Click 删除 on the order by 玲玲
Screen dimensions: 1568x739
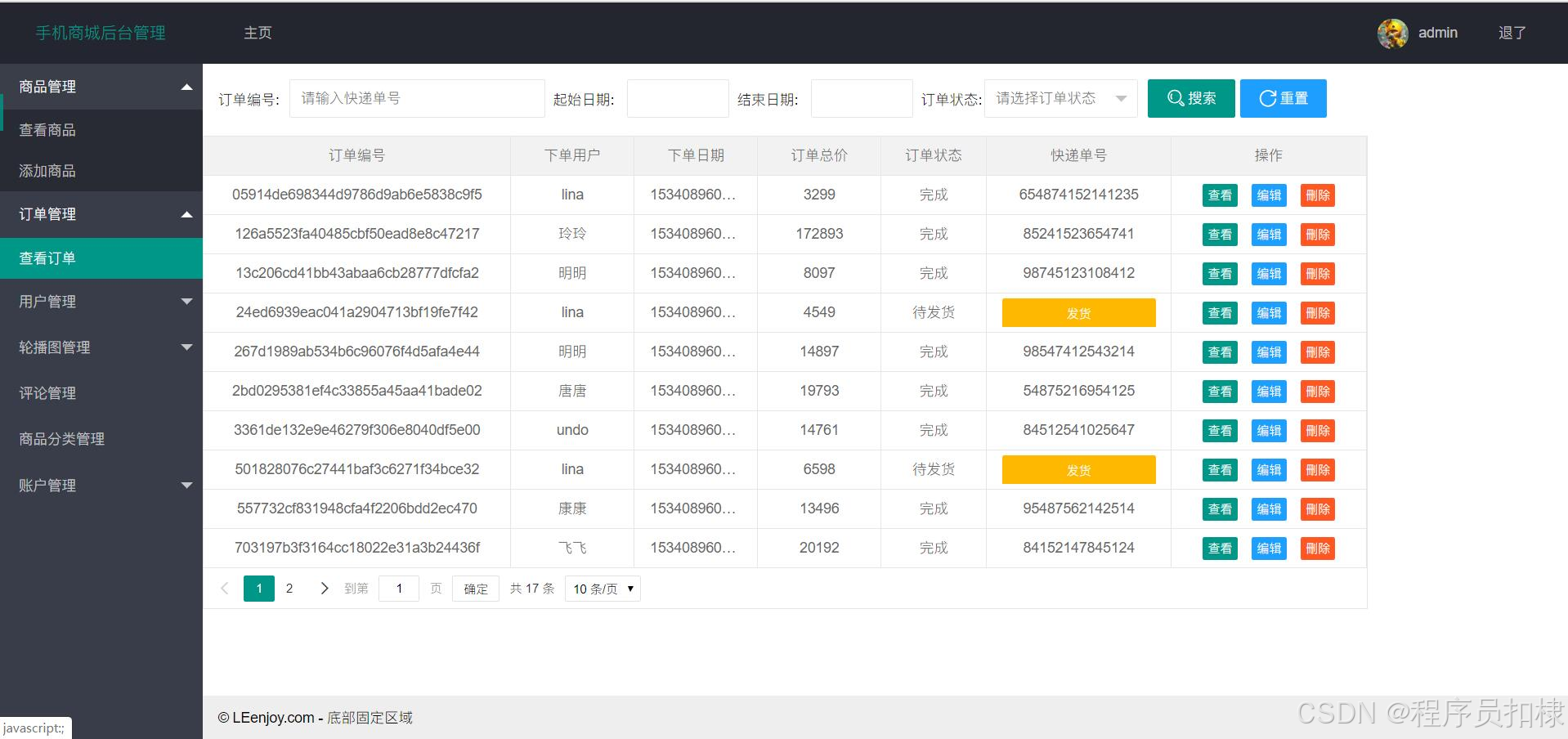[1316, 234]
